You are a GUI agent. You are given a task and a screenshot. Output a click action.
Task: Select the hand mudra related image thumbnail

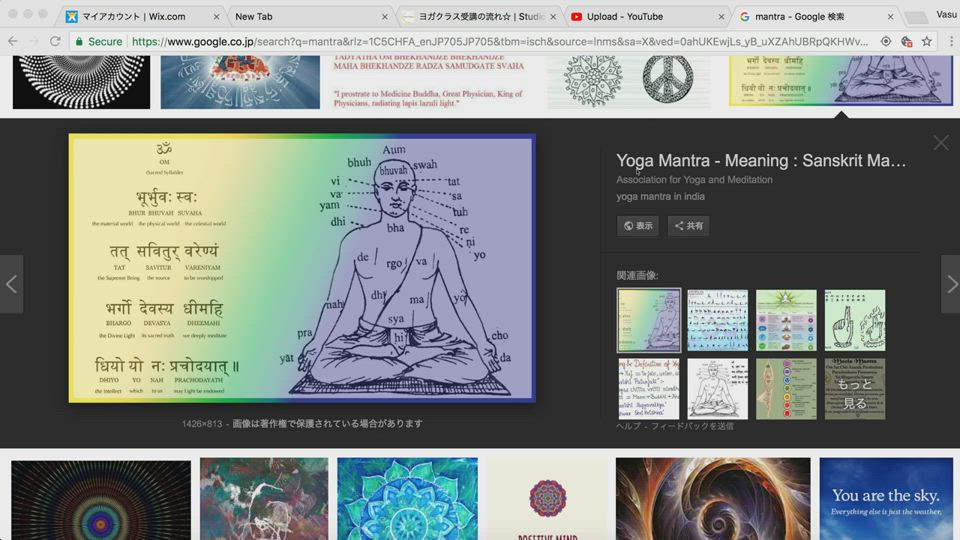[x=855, y=320]
